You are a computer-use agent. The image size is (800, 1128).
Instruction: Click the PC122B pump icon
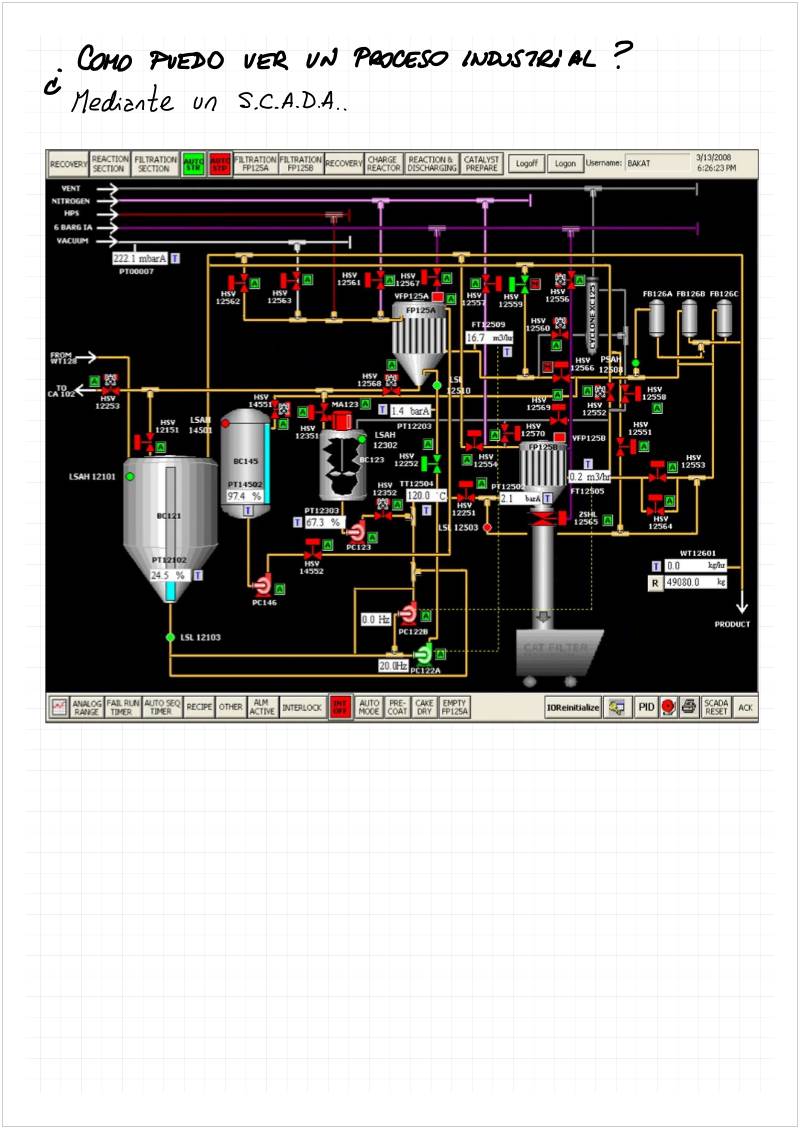tap(410, 614)
